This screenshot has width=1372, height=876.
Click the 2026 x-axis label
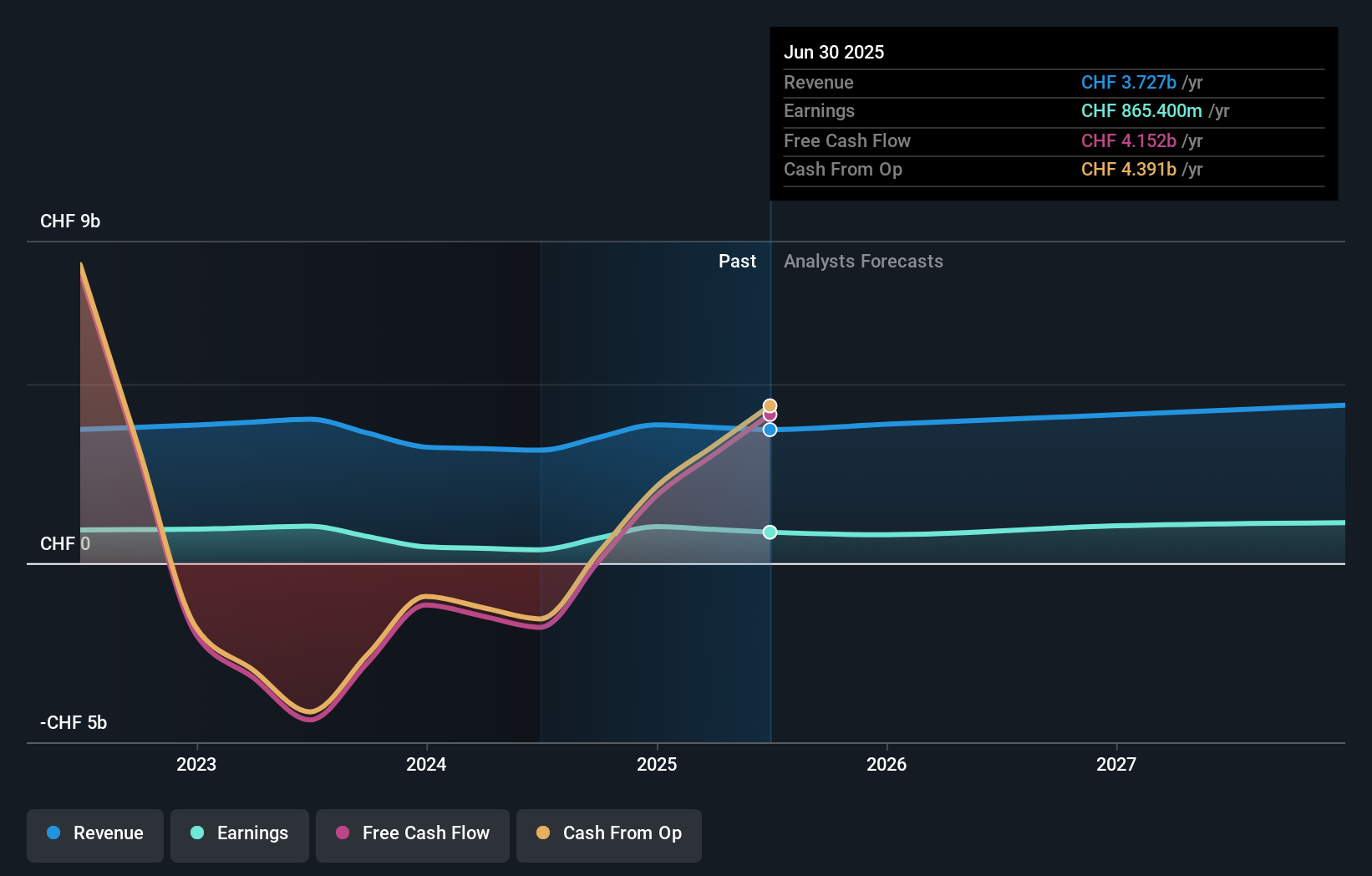pyautogui.click(x=887, y=764)
